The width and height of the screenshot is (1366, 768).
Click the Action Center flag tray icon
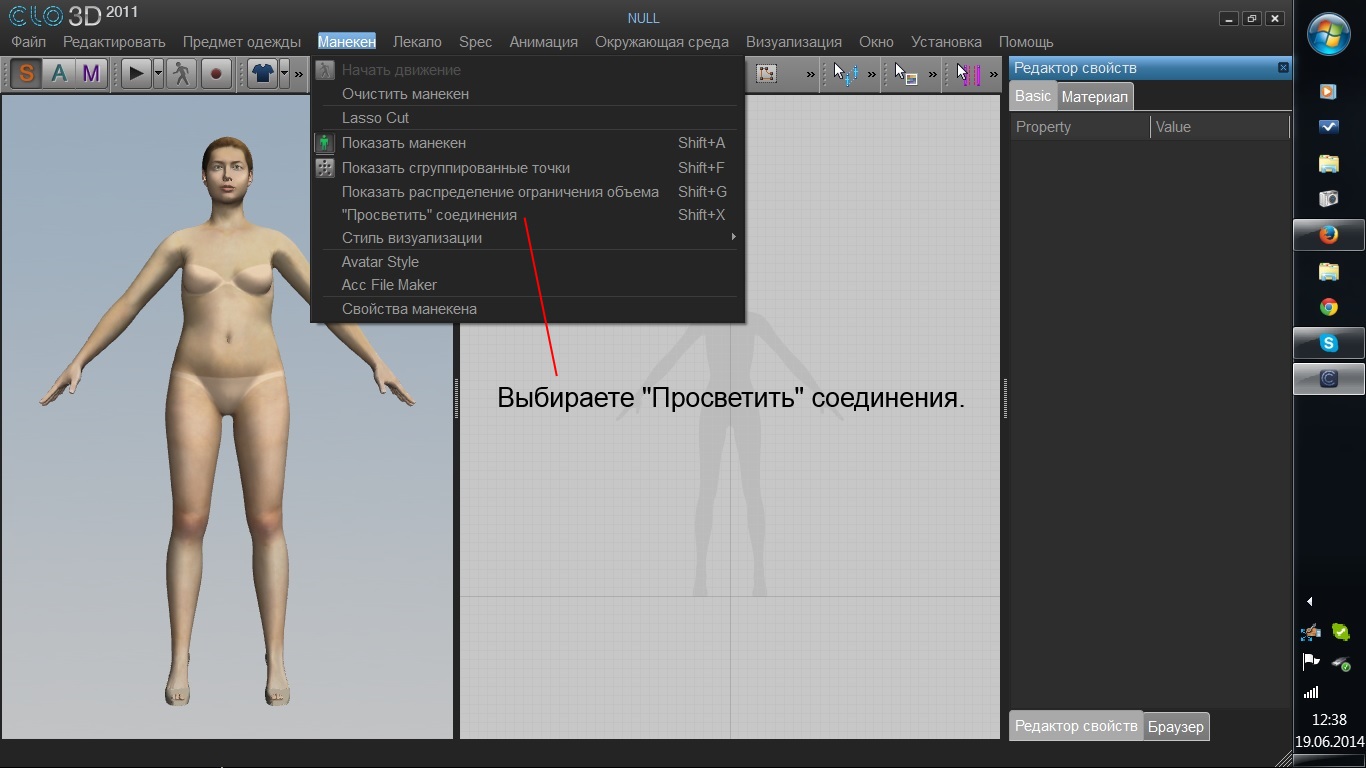pyautogui.click(x=1310, y=662)
